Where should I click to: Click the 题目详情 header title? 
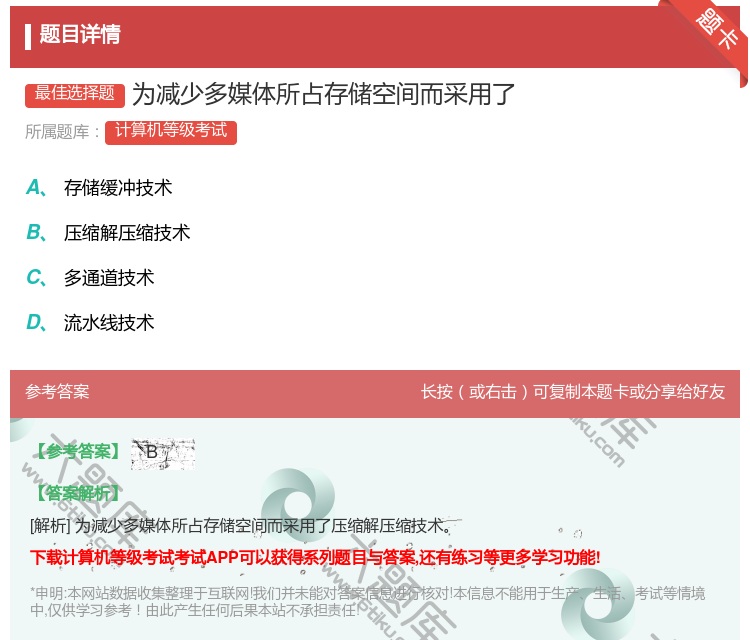(80, 34)
